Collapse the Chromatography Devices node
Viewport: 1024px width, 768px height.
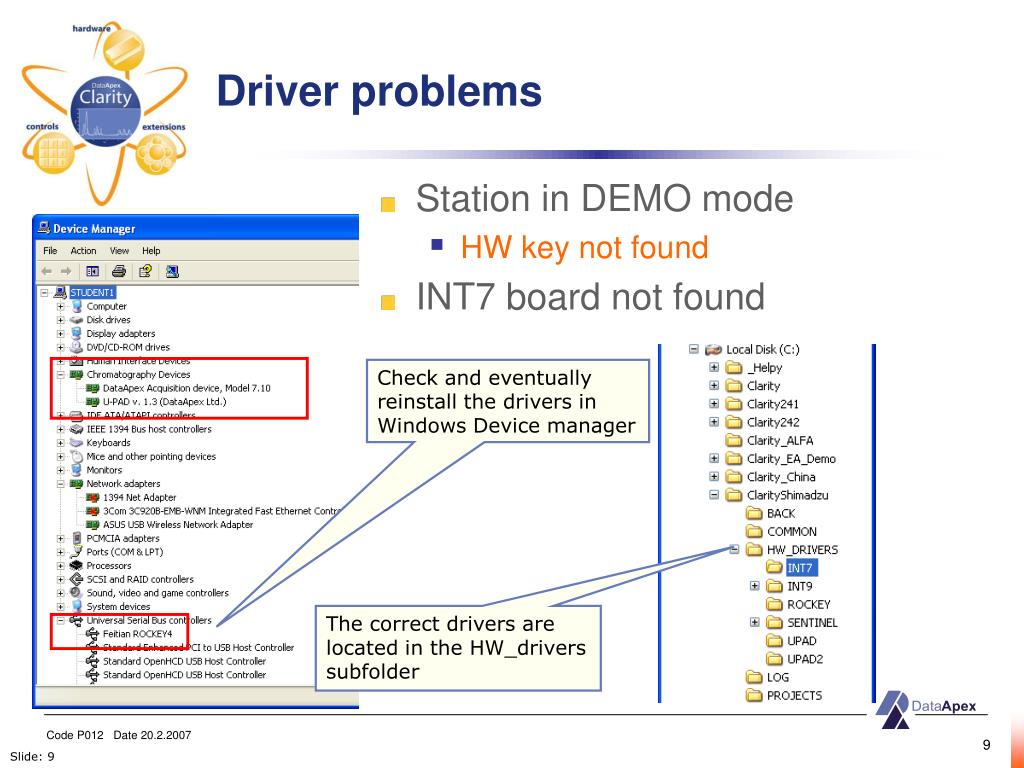61,375
